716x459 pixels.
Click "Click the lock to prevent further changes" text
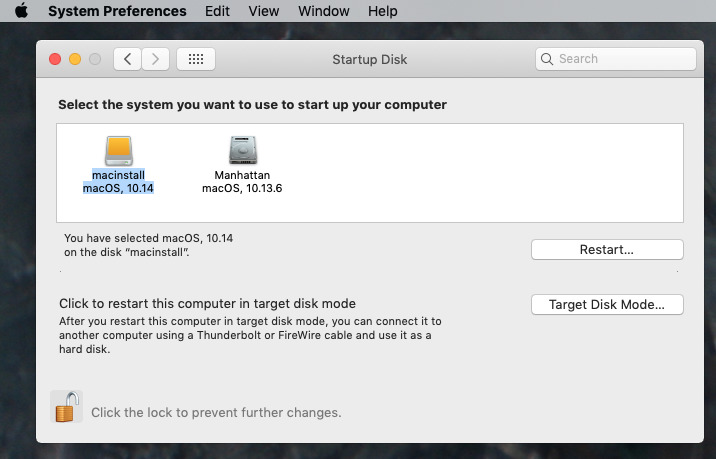click(216, 412)
